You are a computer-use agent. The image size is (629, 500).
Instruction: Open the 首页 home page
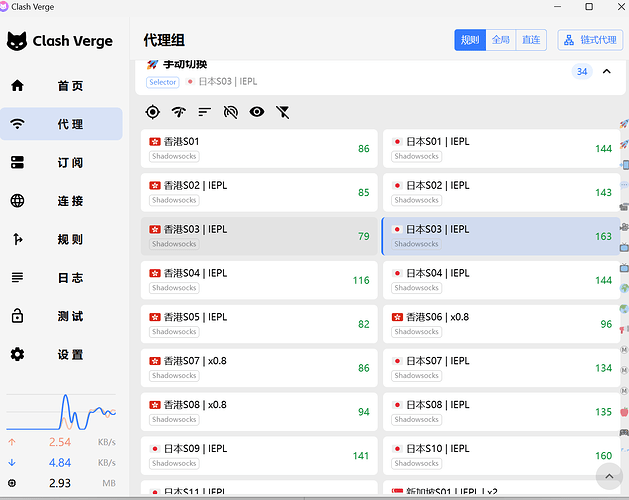[x=61, y=85]
